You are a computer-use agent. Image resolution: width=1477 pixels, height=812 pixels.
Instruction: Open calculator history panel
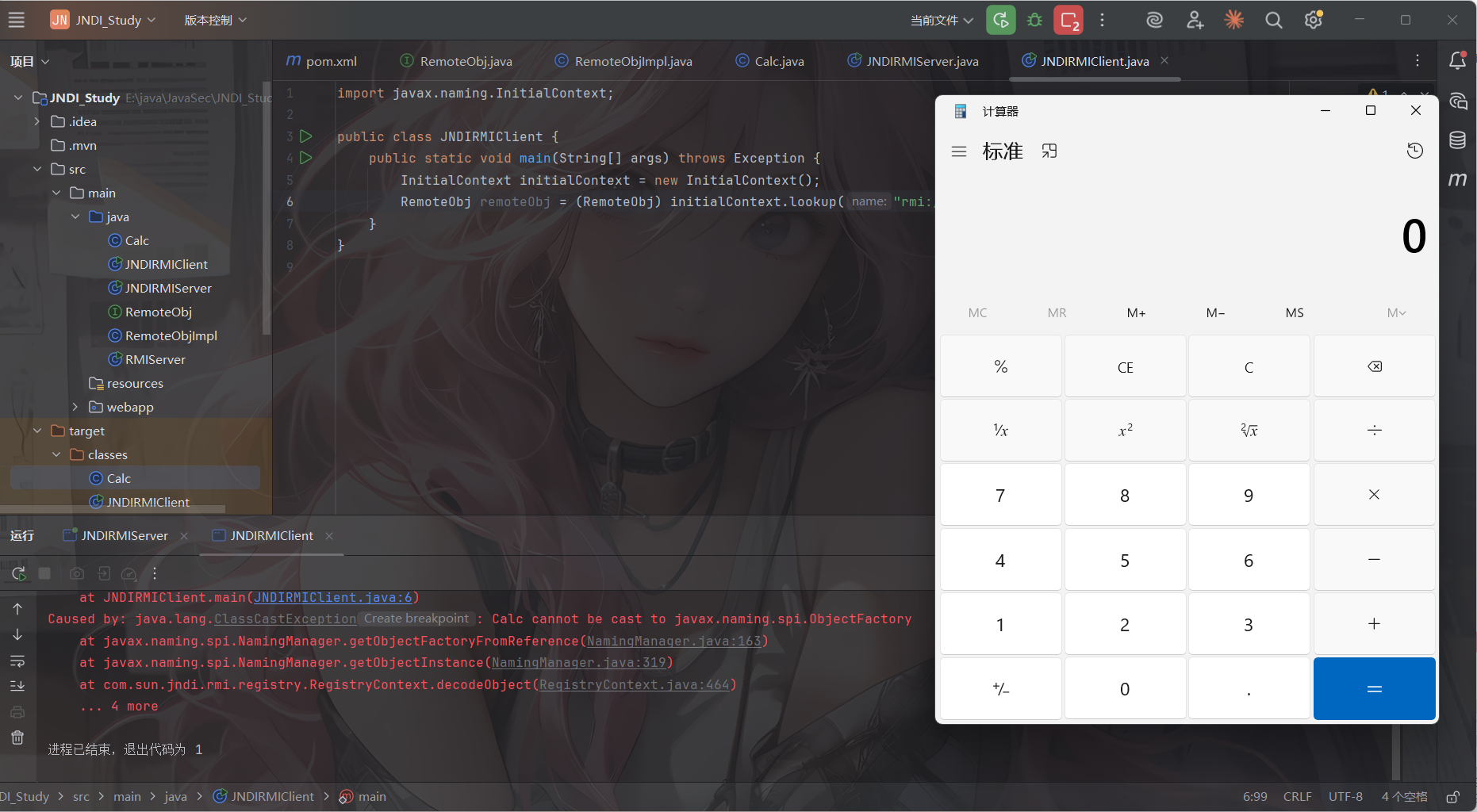pyautogui.click(x=1414, y=151)
